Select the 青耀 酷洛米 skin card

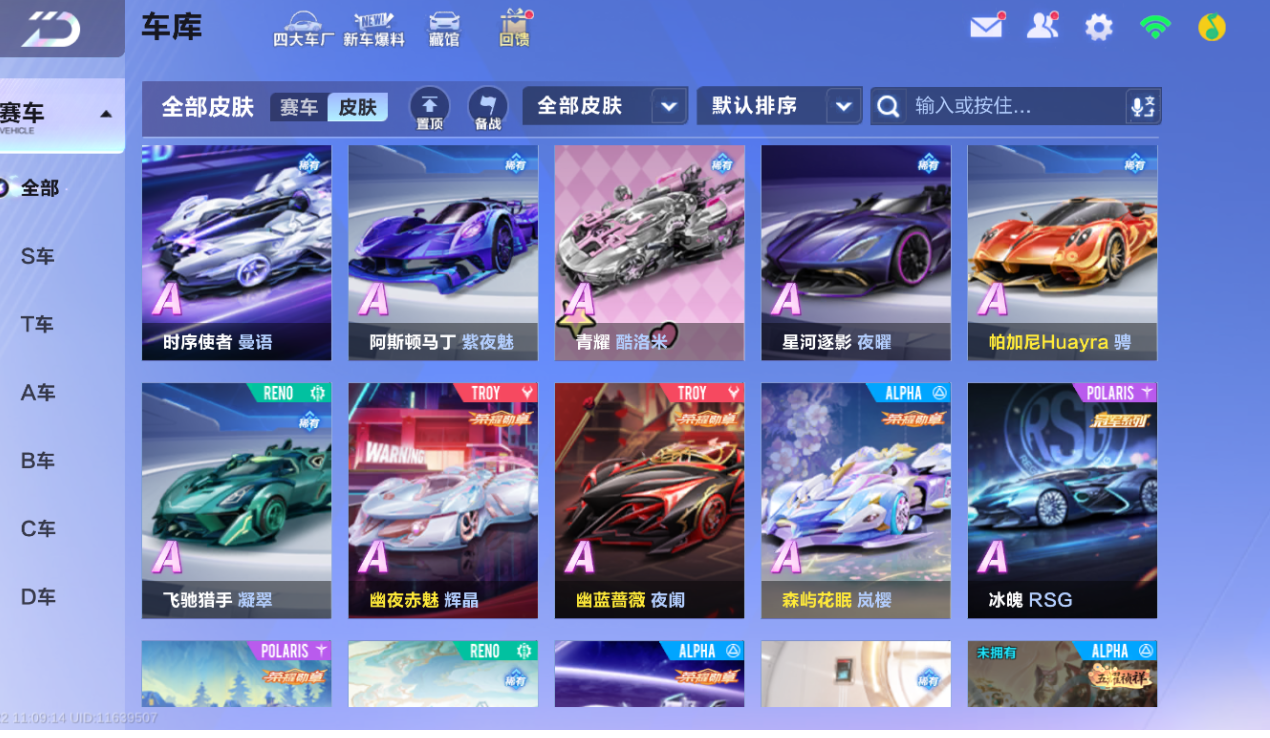[x=650, y=253]
